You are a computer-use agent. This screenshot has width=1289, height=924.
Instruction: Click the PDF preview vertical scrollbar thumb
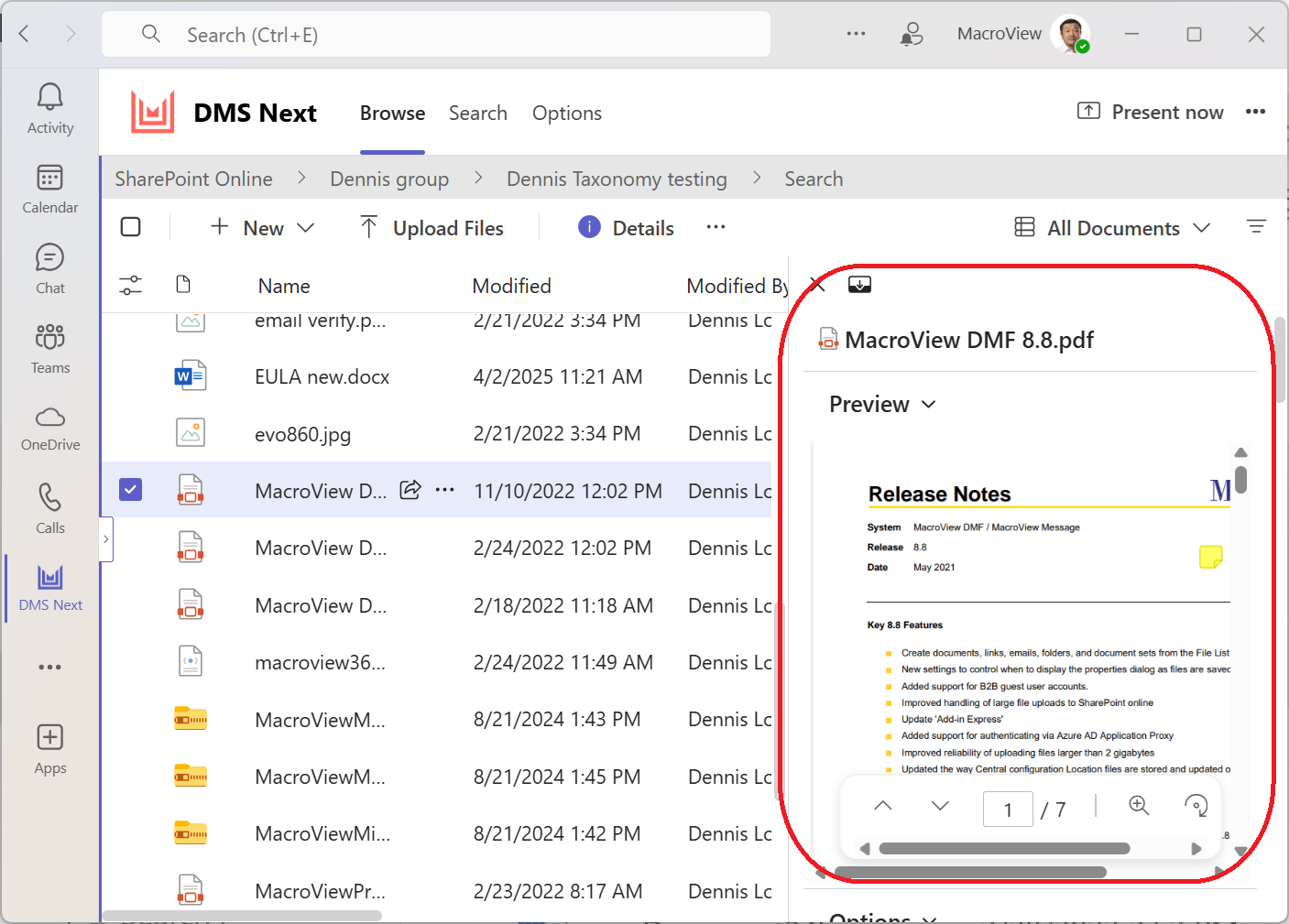point(1240,480)
